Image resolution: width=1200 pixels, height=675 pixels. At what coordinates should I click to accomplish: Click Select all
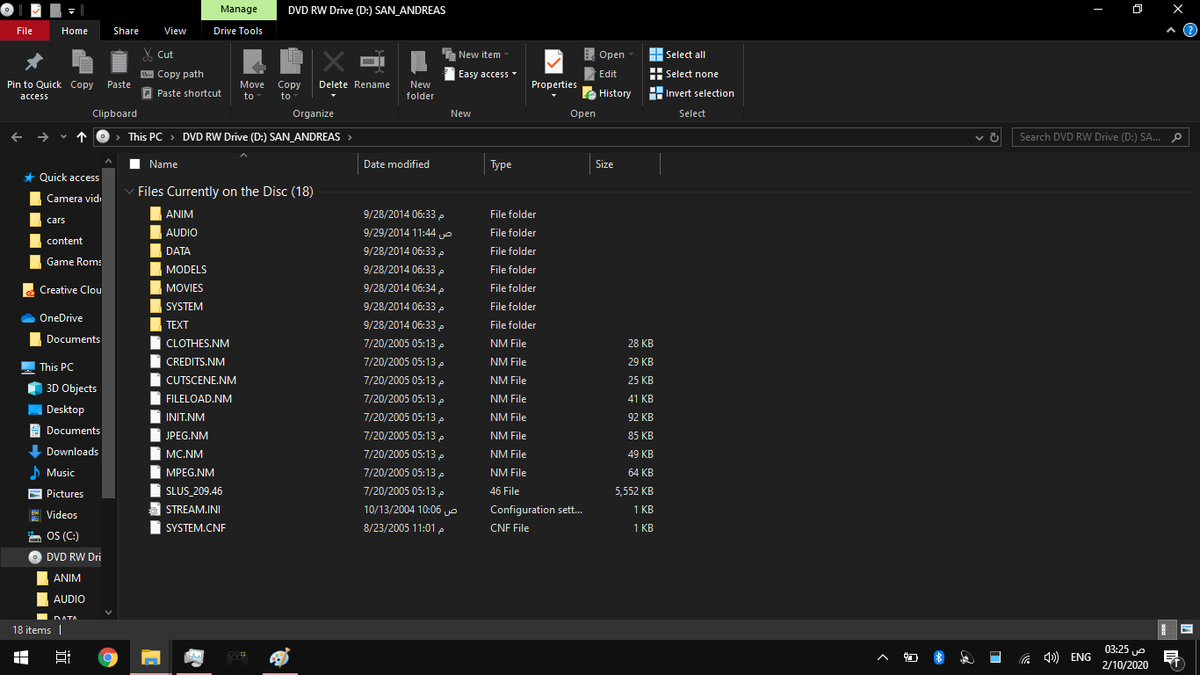click(x=678, y=55)
